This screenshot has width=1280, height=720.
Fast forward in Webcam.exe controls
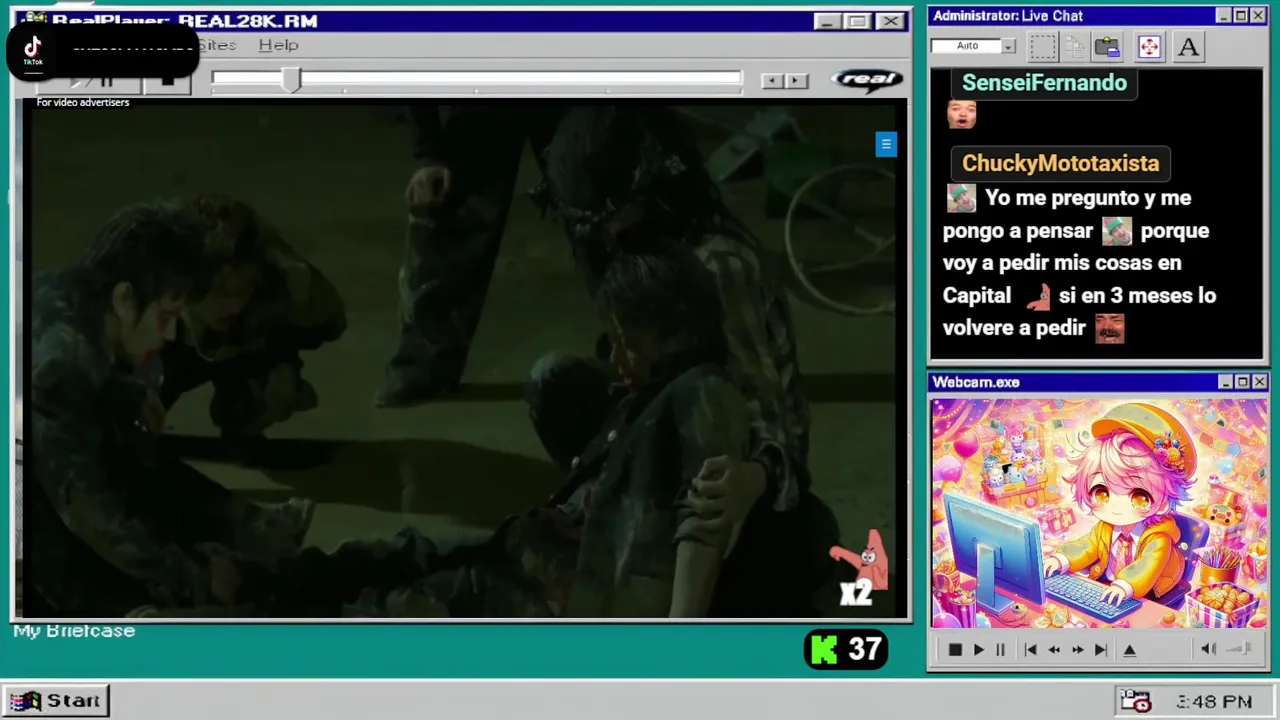click(x=1077, y=650)
